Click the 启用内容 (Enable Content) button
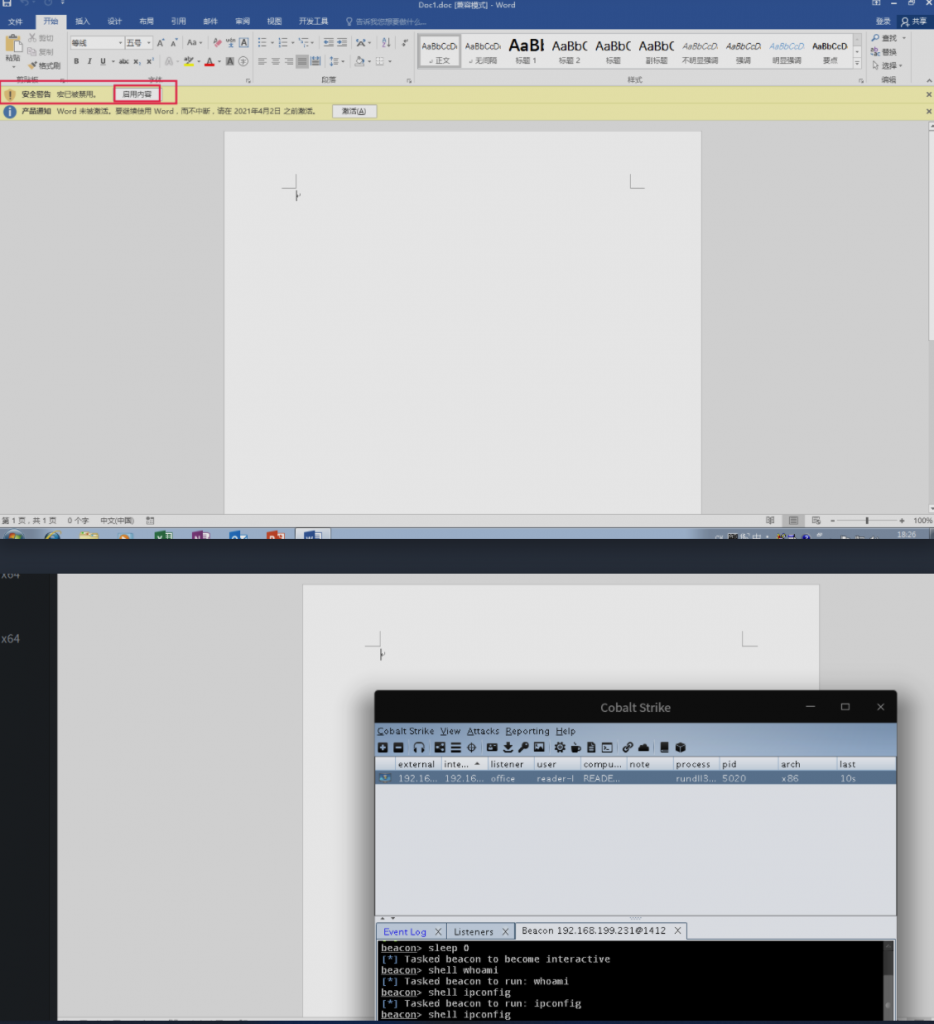 pos(137,94)
